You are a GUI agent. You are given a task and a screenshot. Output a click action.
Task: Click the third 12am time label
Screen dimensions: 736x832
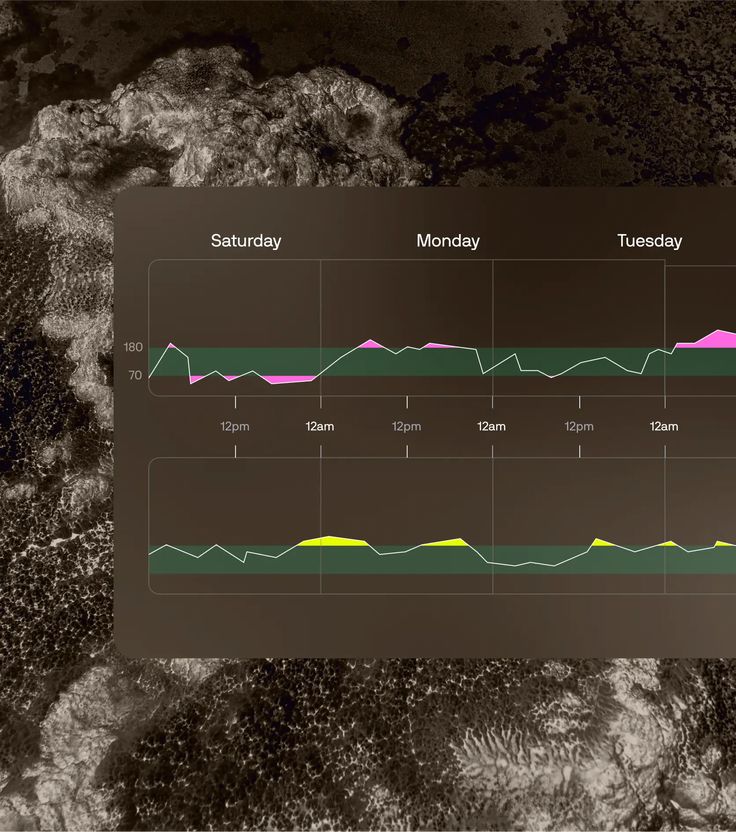pos(664,426)
